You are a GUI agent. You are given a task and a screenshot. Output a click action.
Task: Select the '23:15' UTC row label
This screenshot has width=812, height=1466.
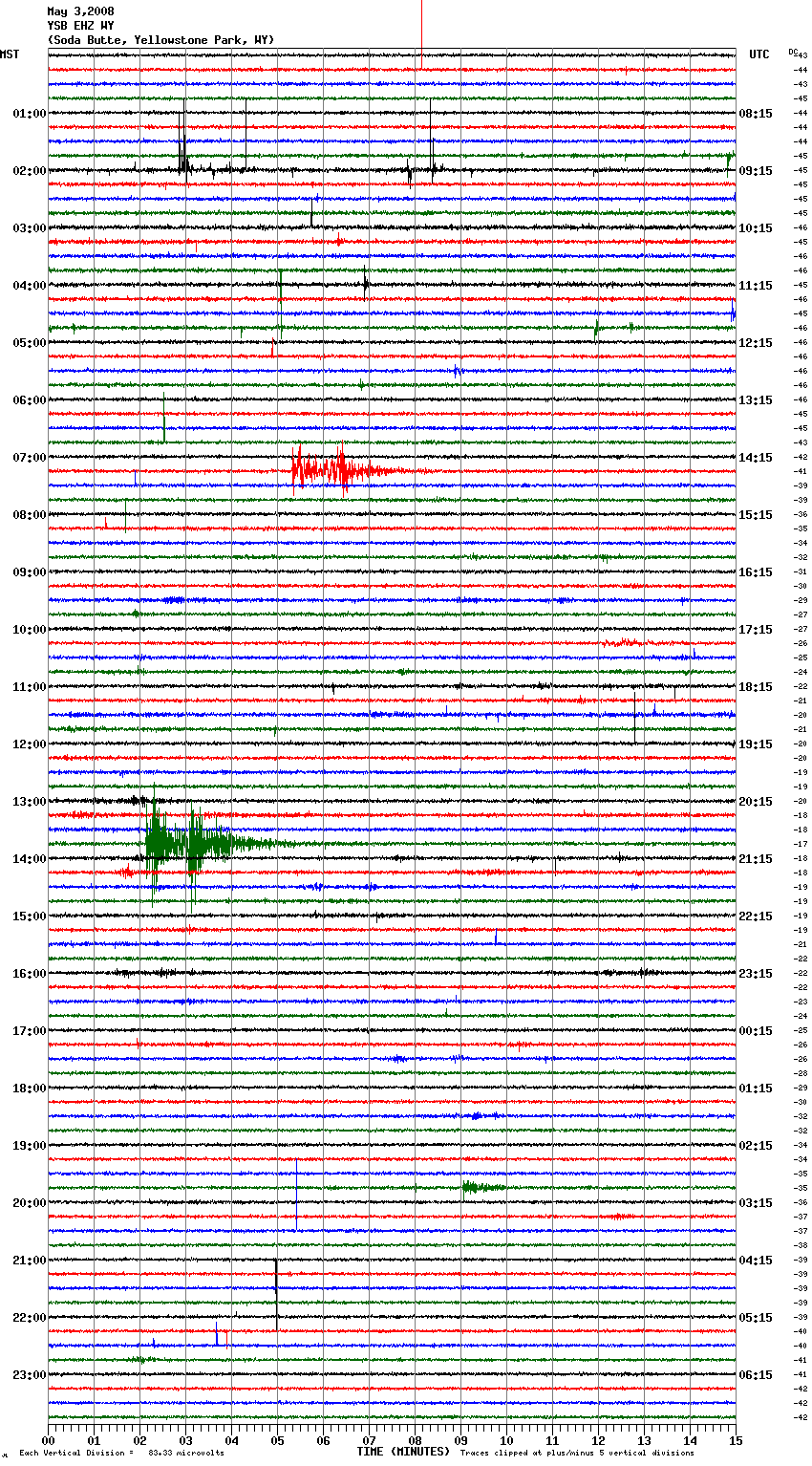756,974
